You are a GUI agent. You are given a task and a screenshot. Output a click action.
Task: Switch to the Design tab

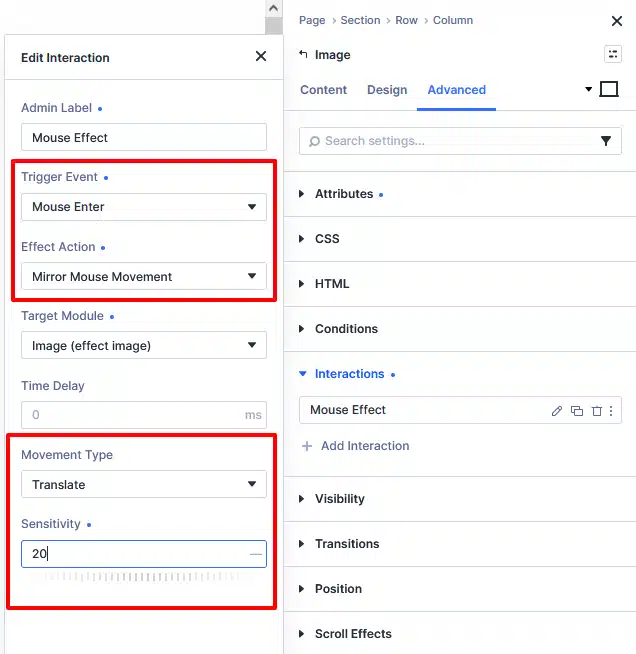point(387,90)
